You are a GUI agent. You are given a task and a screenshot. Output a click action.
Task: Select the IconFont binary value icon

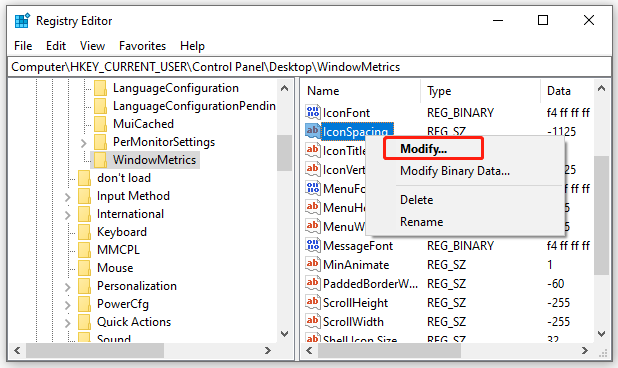(x=313, y=112)
